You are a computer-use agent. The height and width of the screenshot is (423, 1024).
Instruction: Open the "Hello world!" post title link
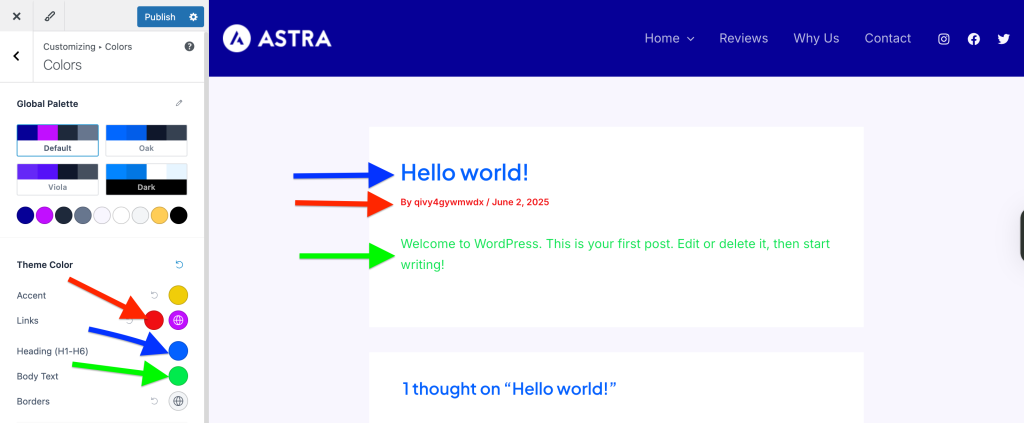[x=464, y=172]
